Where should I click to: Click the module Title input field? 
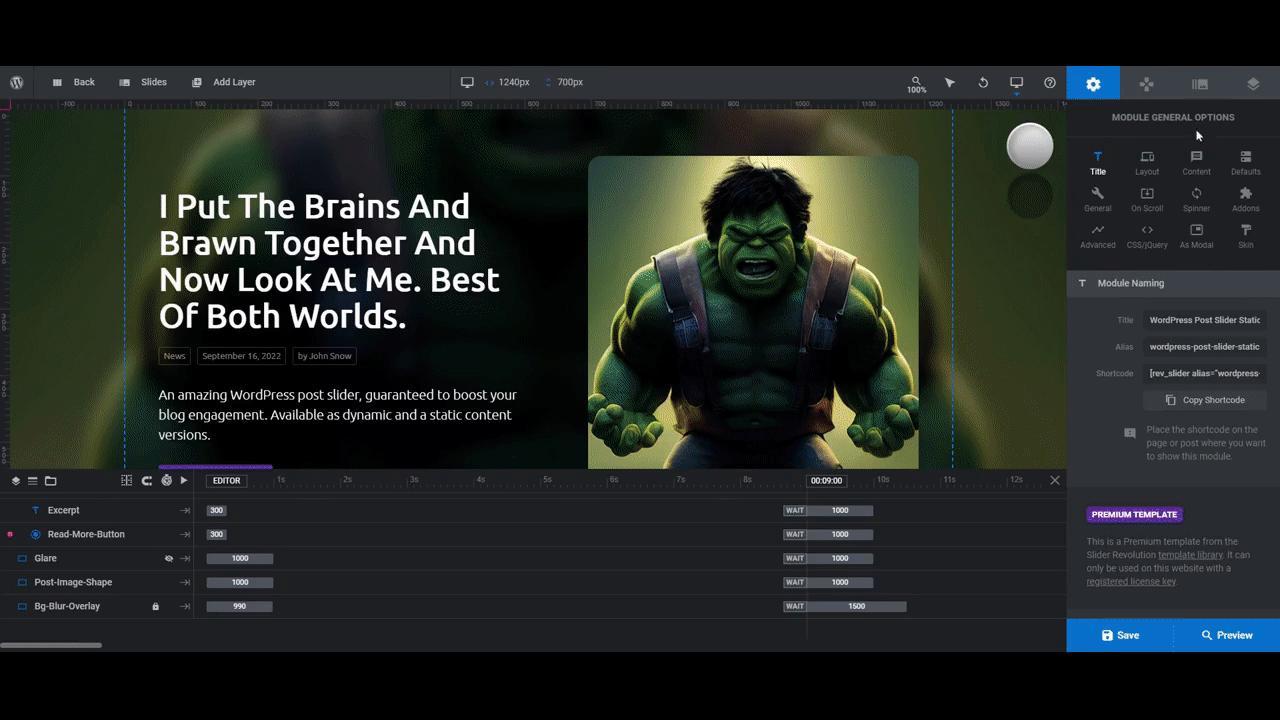pyautogui.click(x=1205, y=320)
